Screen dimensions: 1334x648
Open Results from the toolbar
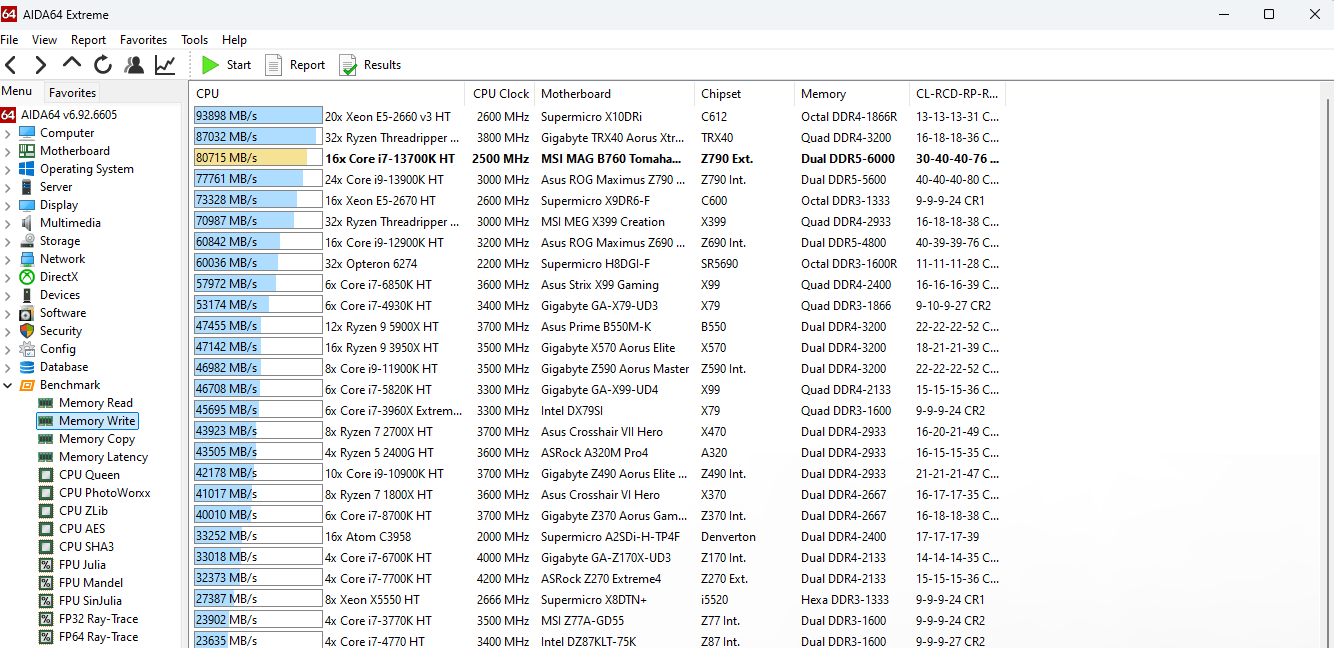click(x=370, y=65)
